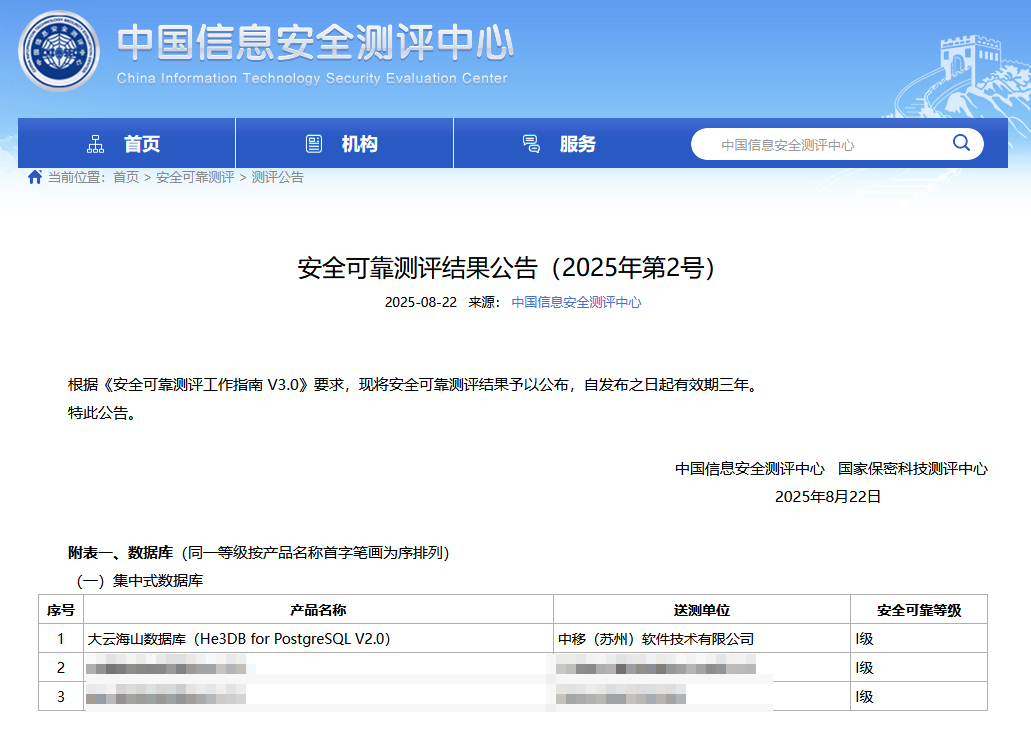Click the publish date 2025-08-22
1031x740 pixels.
(x=421, y=302)
